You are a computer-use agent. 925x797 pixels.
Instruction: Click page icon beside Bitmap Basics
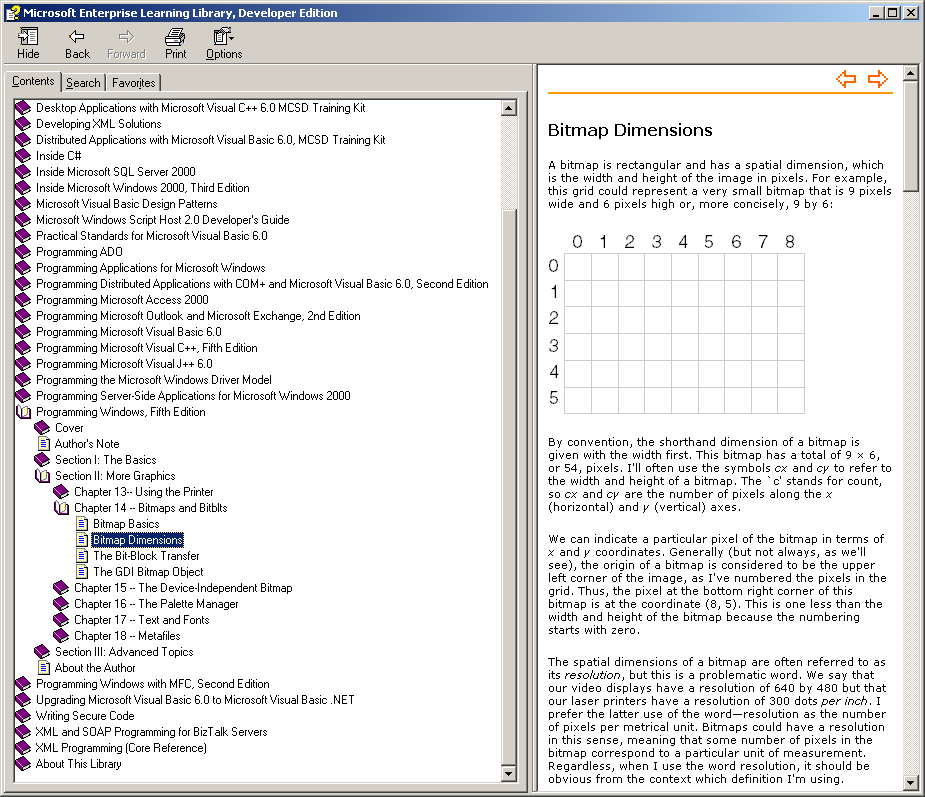(83, 524)
